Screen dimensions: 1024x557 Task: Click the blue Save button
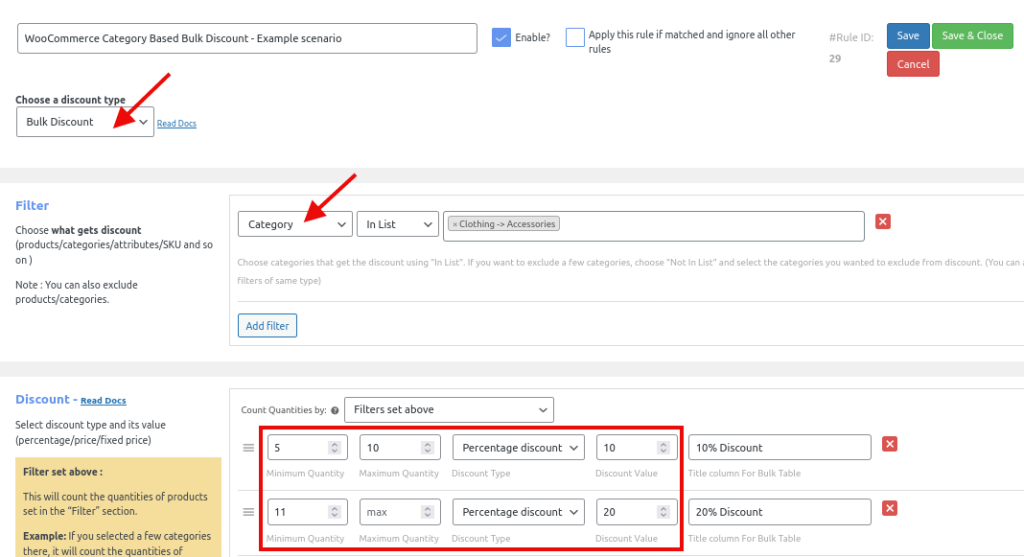(908, 36)
